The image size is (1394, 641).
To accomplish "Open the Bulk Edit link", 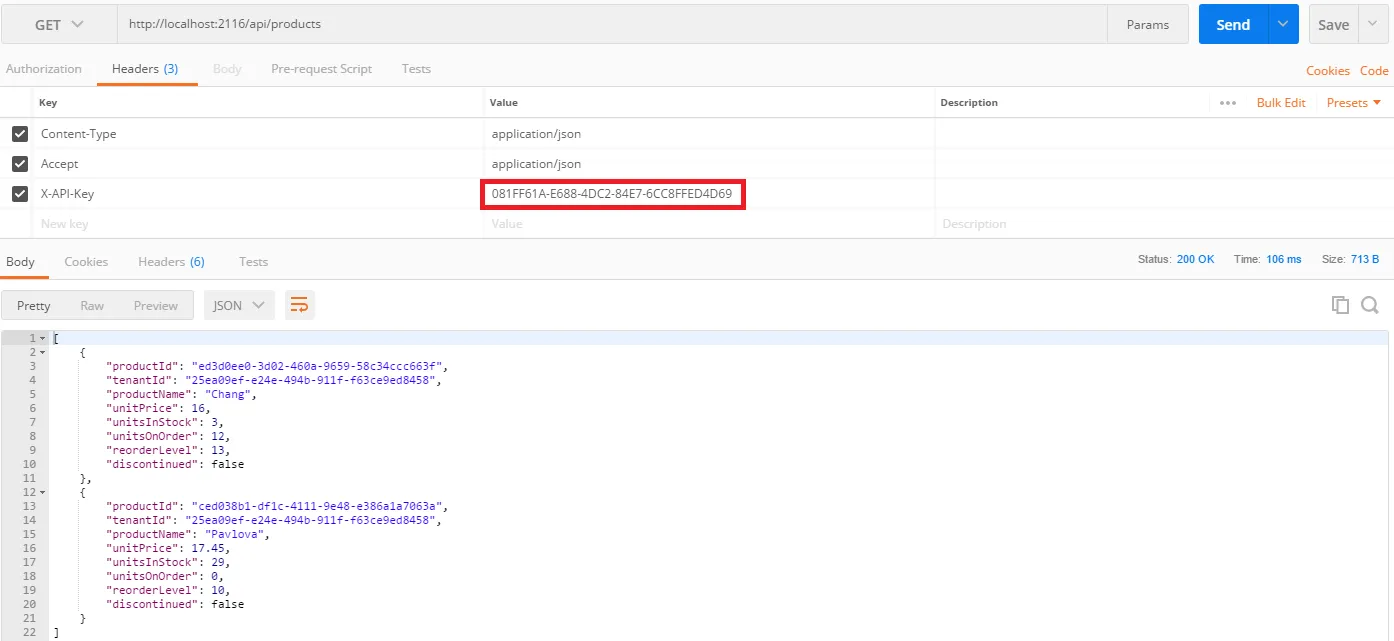I will point(1281,103).
